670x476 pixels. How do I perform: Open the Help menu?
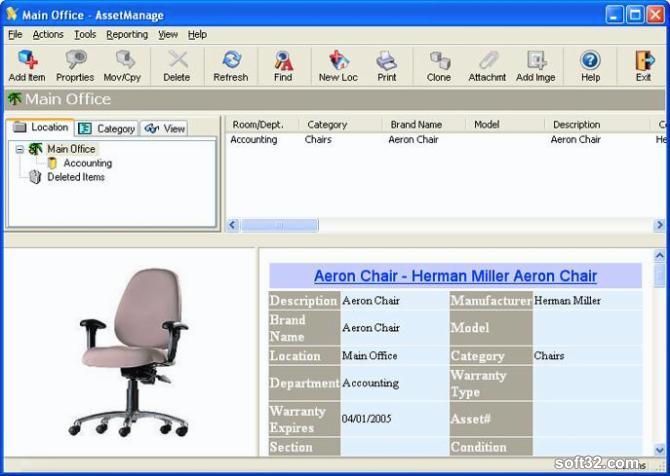[197, 34]
